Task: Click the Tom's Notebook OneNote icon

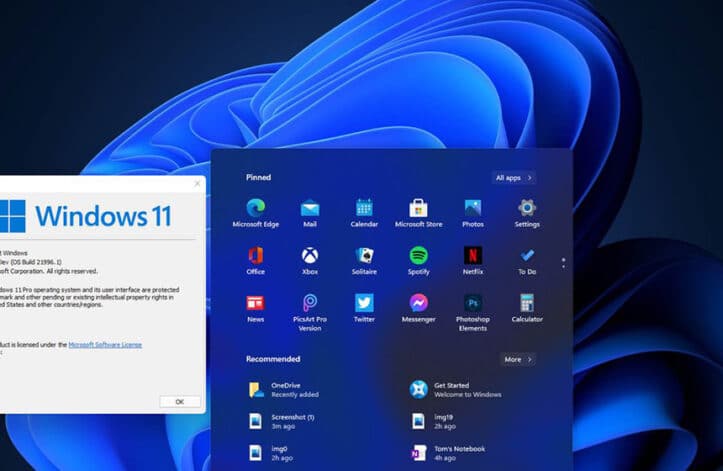Action: 418,453
